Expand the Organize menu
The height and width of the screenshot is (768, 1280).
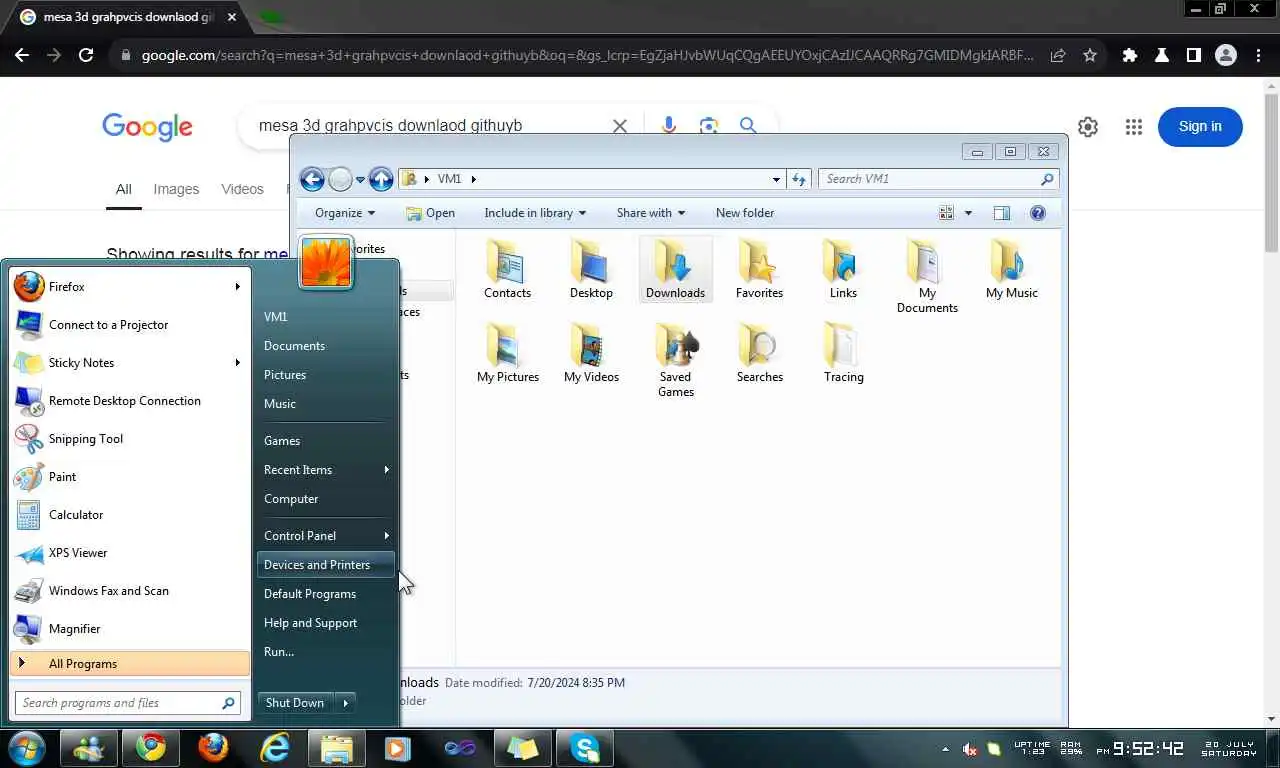pyautogui.click(x=345, y=213)
